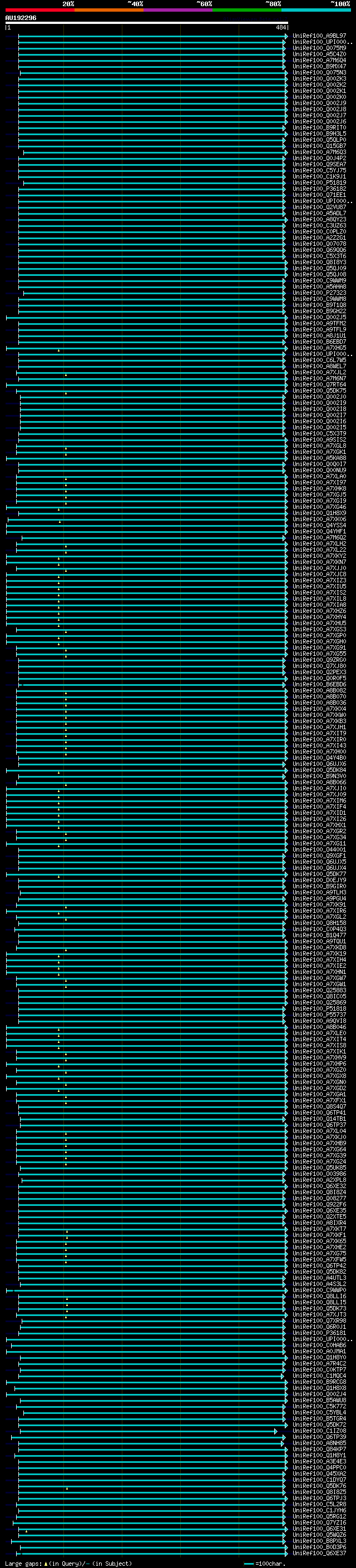This screenshot has width=356, height=1568.
Task: Select label UniRef100_Q15GB7
Action: coord(319,146)
